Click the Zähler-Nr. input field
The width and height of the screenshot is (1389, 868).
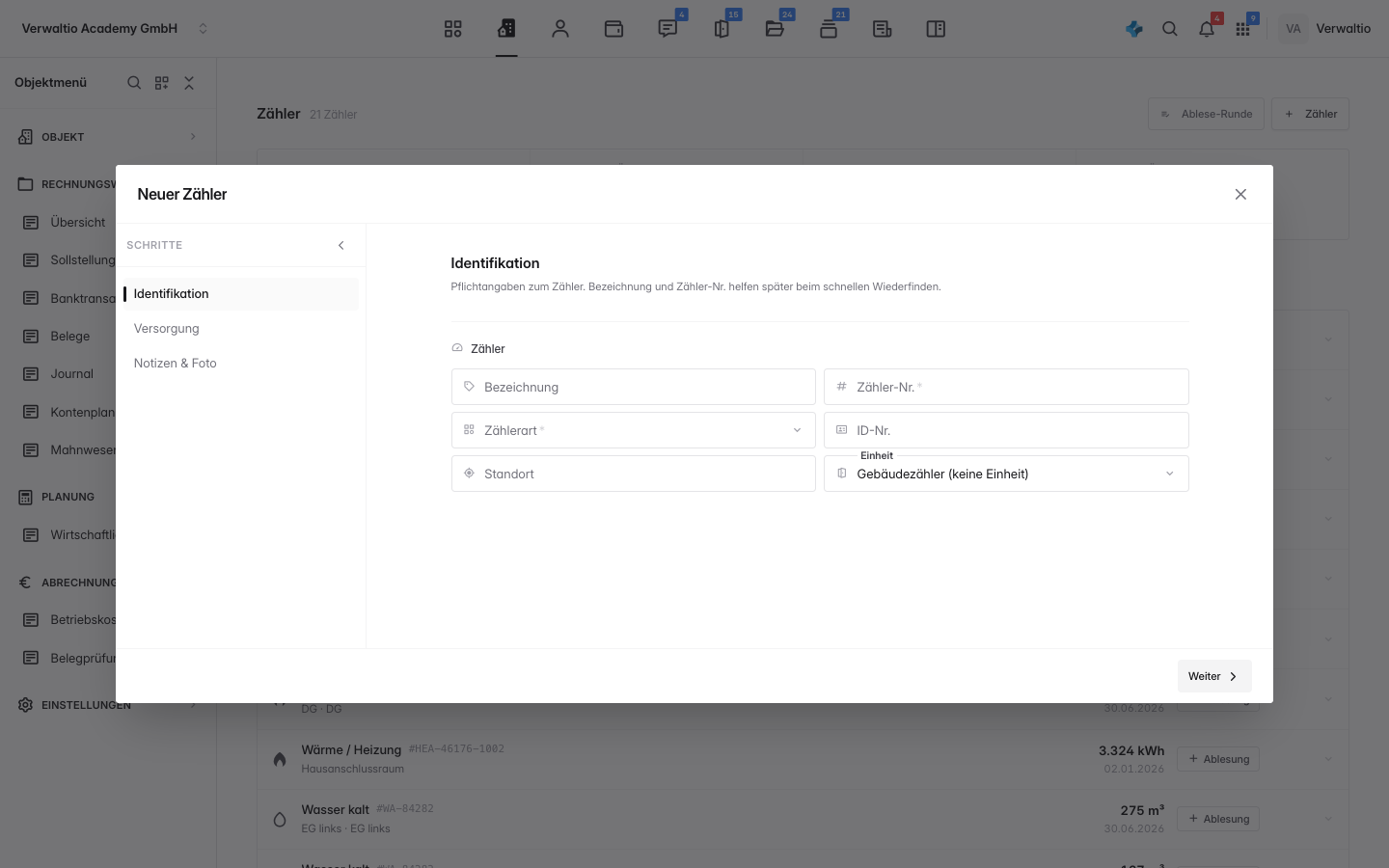point(1006,387)
